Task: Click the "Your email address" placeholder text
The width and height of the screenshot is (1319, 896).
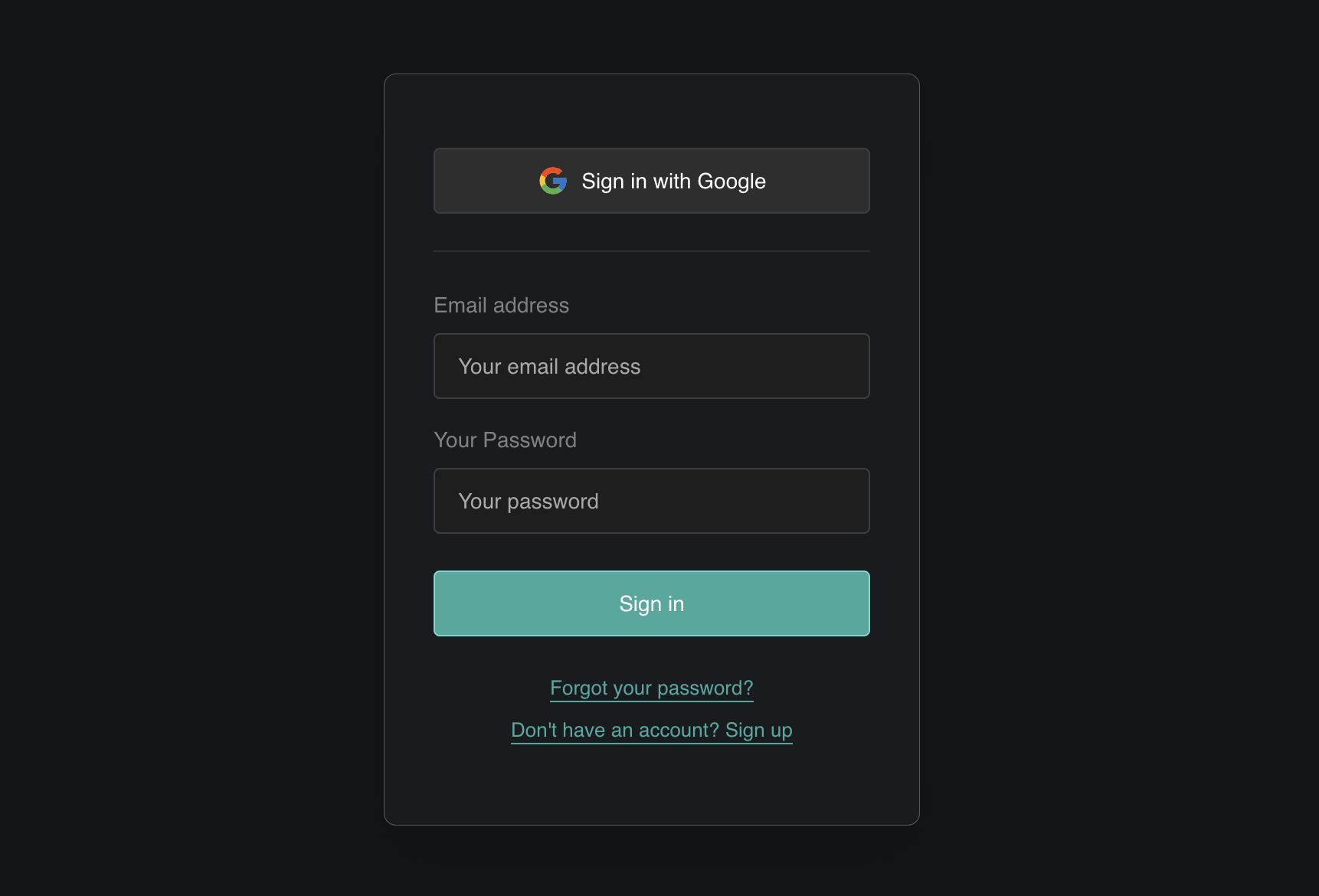Action: coord(549,366)
